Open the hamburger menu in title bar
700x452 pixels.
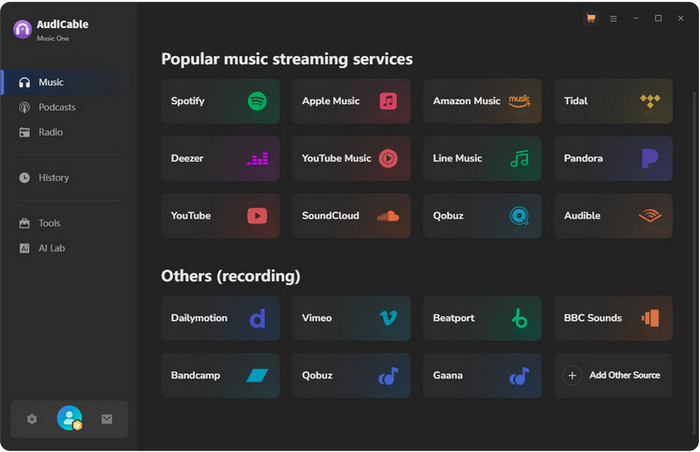pos(613,19)
